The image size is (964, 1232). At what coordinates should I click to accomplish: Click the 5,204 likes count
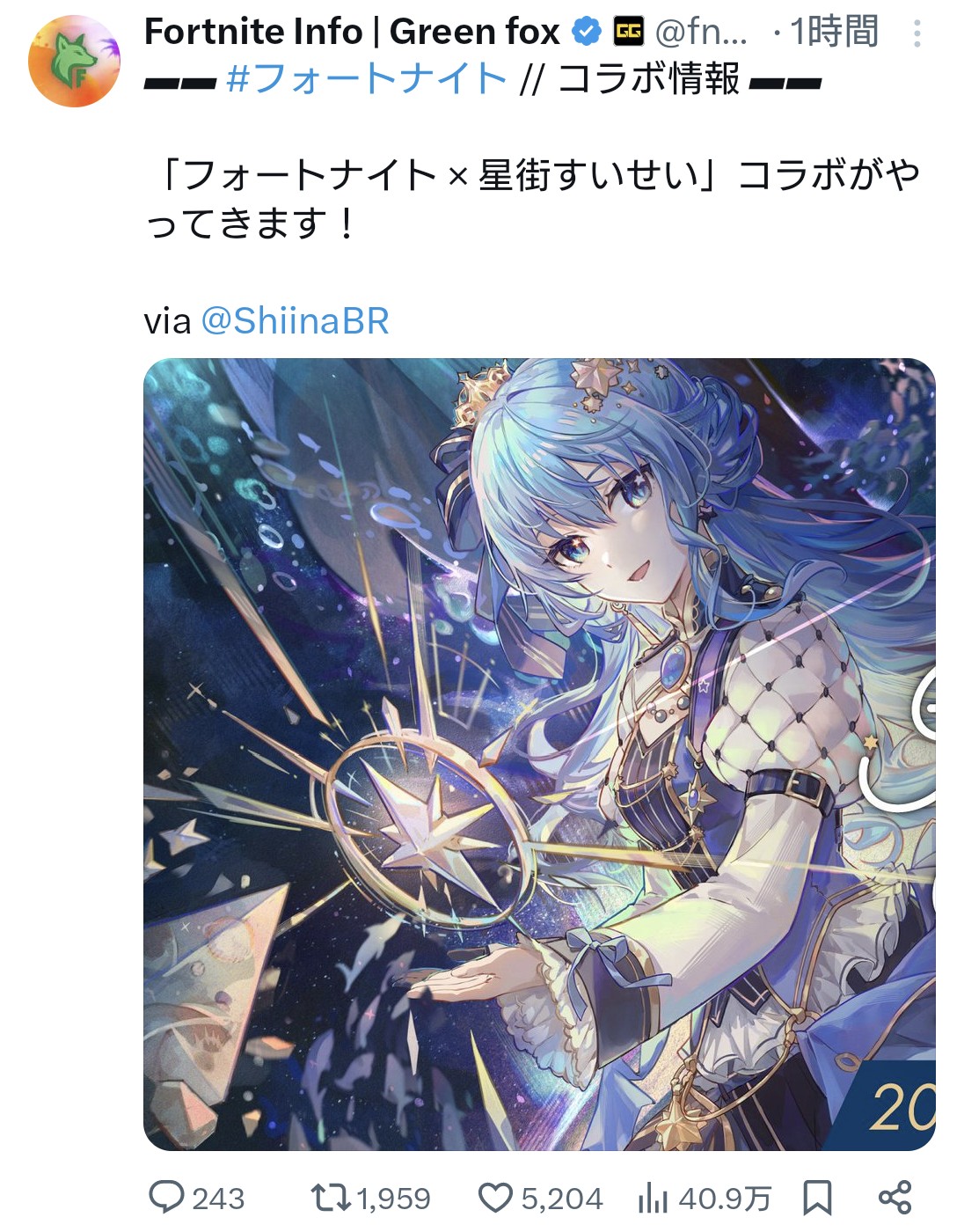[x=562, y=1199]
